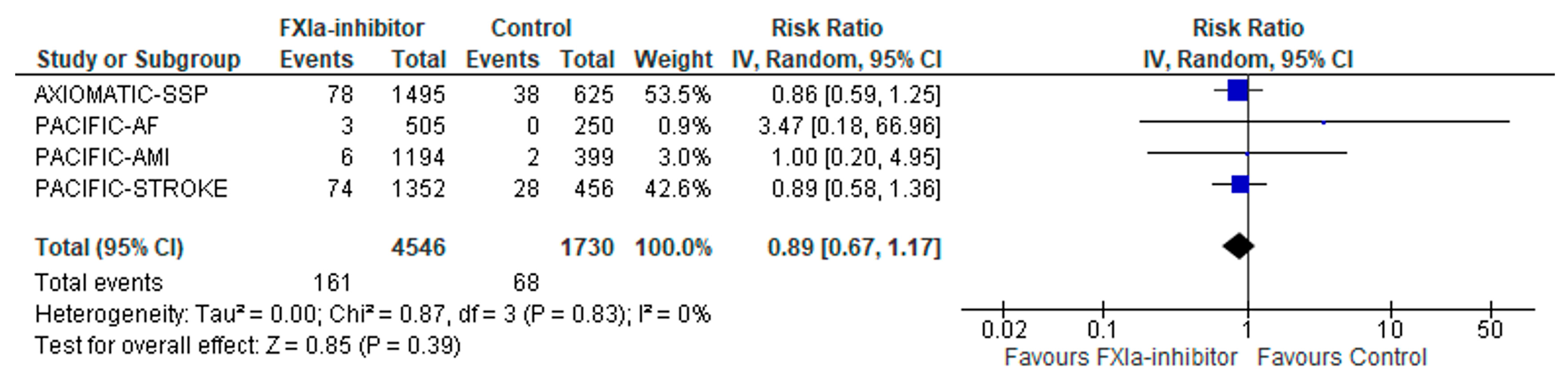Click the FXIa-inhibitor group header
Screen dimensions: 1568x378
pos(351,28)
